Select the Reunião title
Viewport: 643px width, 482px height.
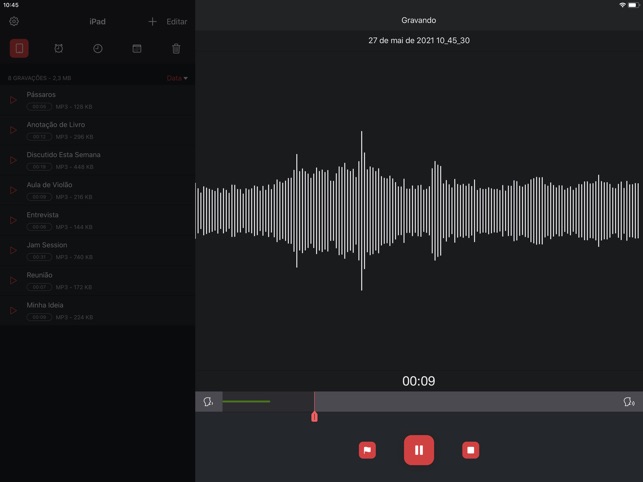tap(39, 275)
